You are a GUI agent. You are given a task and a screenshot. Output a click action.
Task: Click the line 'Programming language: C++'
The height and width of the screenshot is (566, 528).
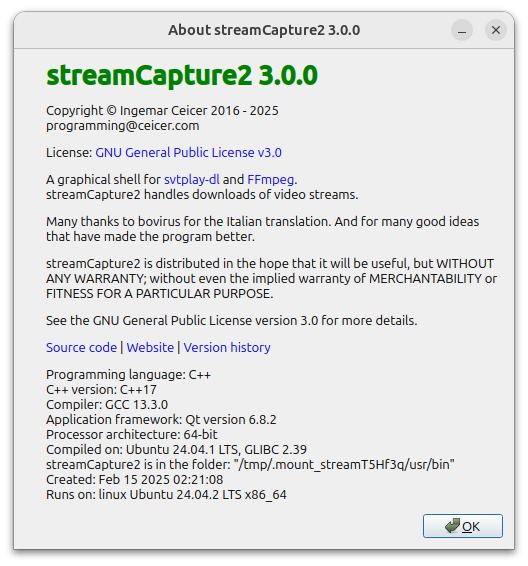[128, 375]
